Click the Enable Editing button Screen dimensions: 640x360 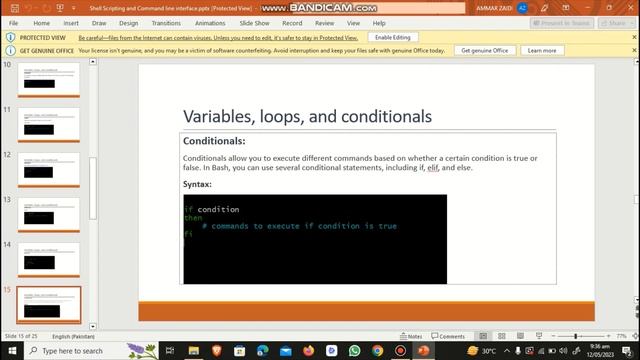392,38
